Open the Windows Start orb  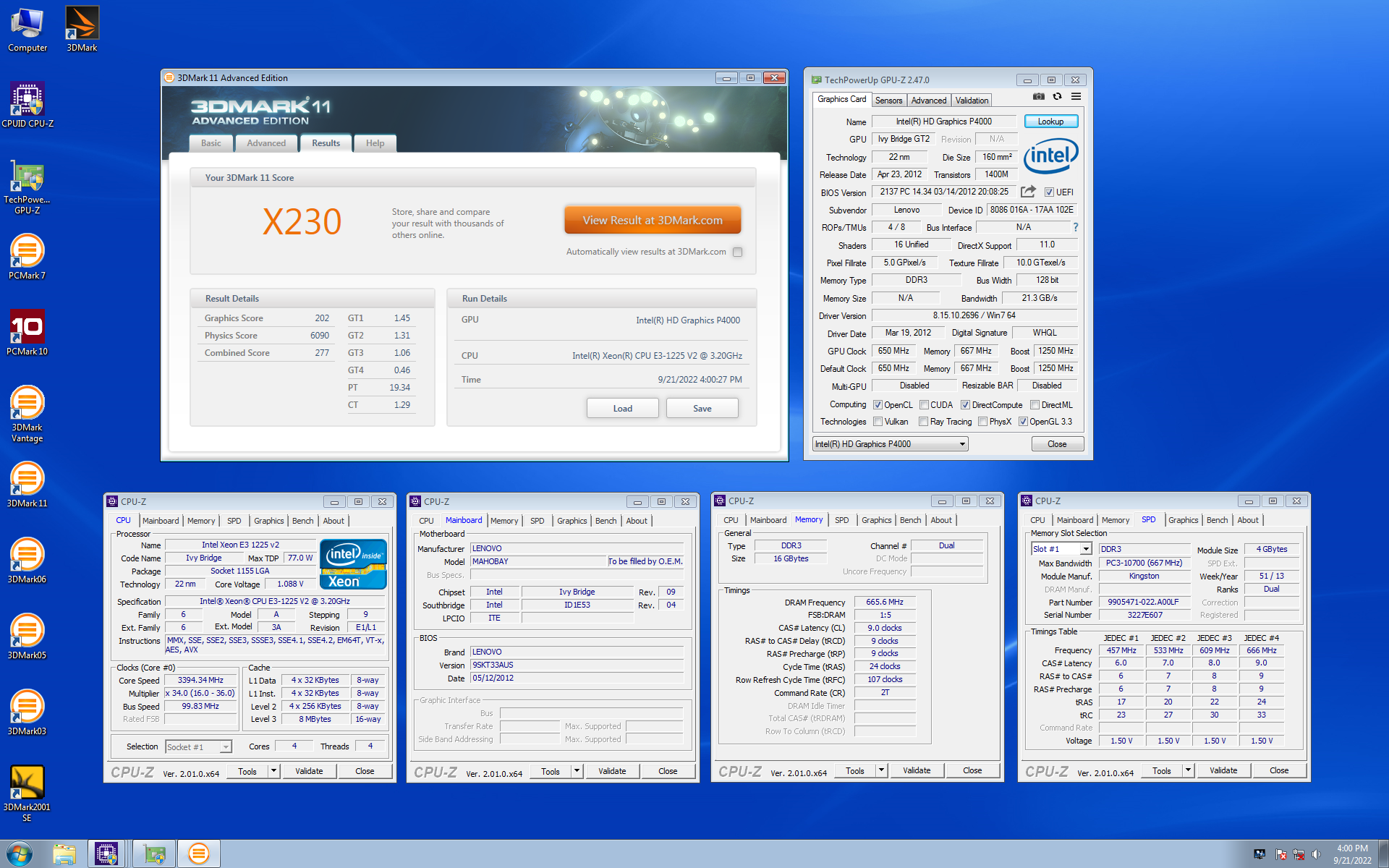[x=20, y=854]
